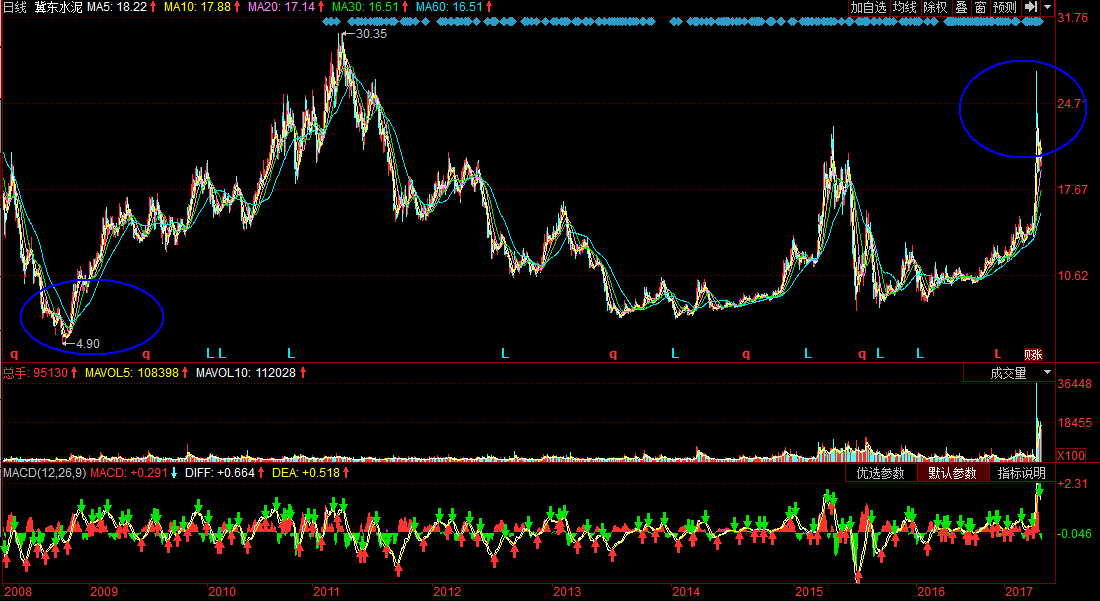
Task: Click the MACD(12,26,9) indicator label
Action: coord(45,473)
